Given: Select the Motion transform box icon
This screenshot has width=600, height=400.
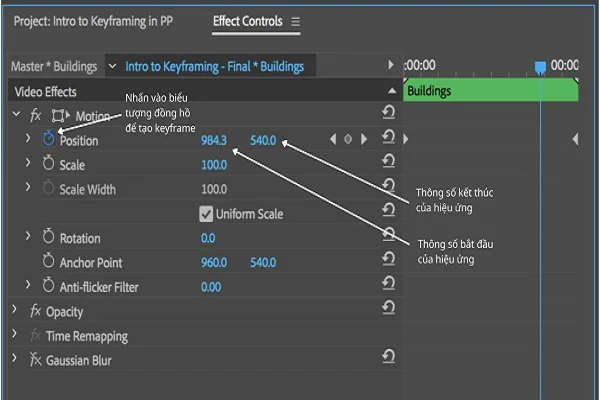Looking at the screenshot, I should (x=60, y=115).
